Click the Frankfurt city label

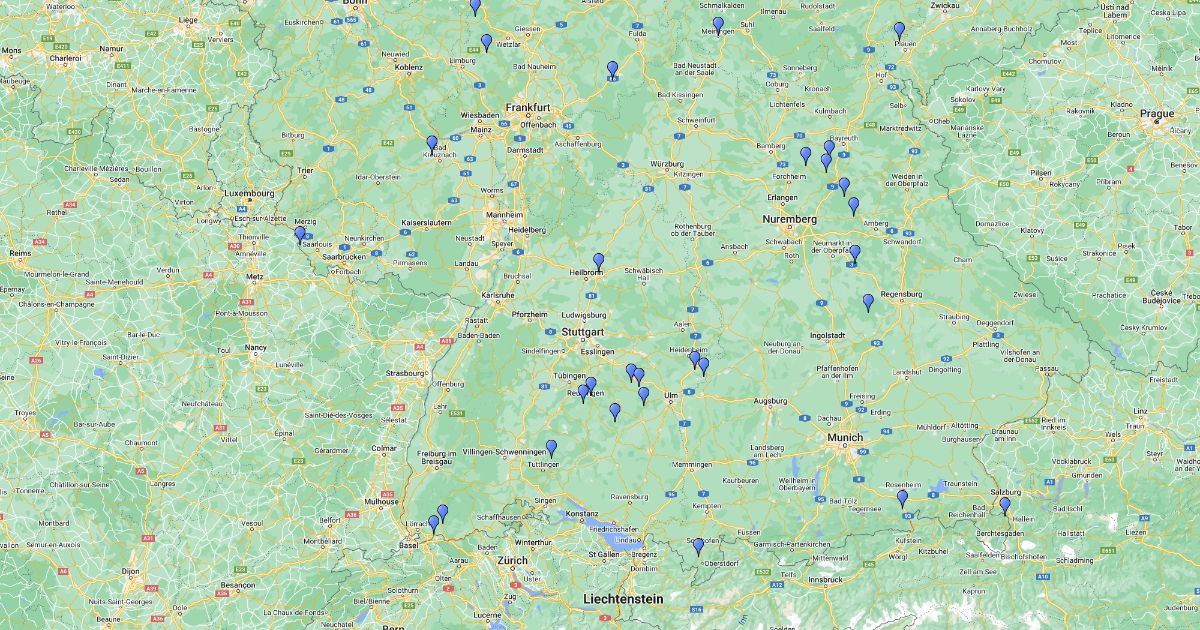click(528, 107)
